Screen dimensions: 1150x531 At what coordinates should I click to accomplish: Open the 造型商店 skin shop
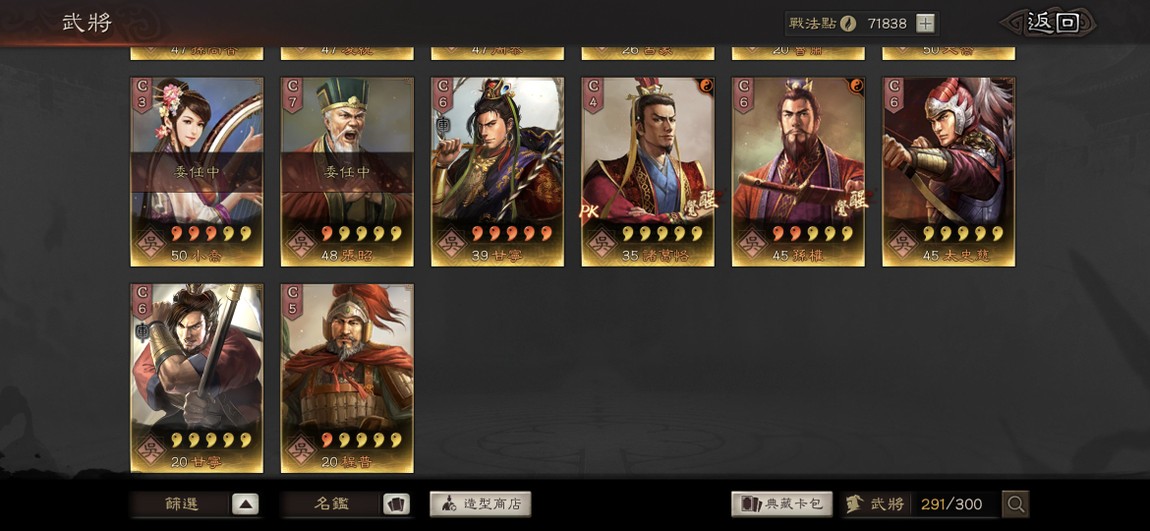tap(480, 505)
